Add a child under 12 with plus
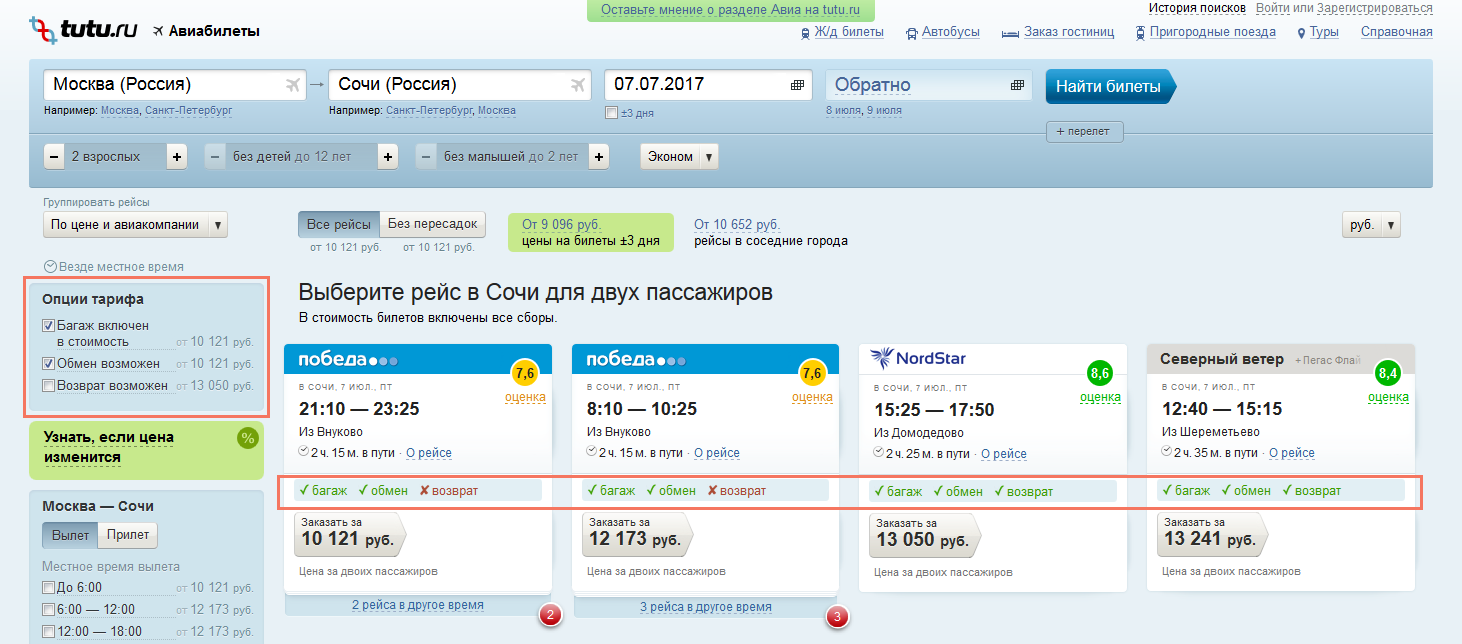The image size is (1462, 644). pos(388,157)
